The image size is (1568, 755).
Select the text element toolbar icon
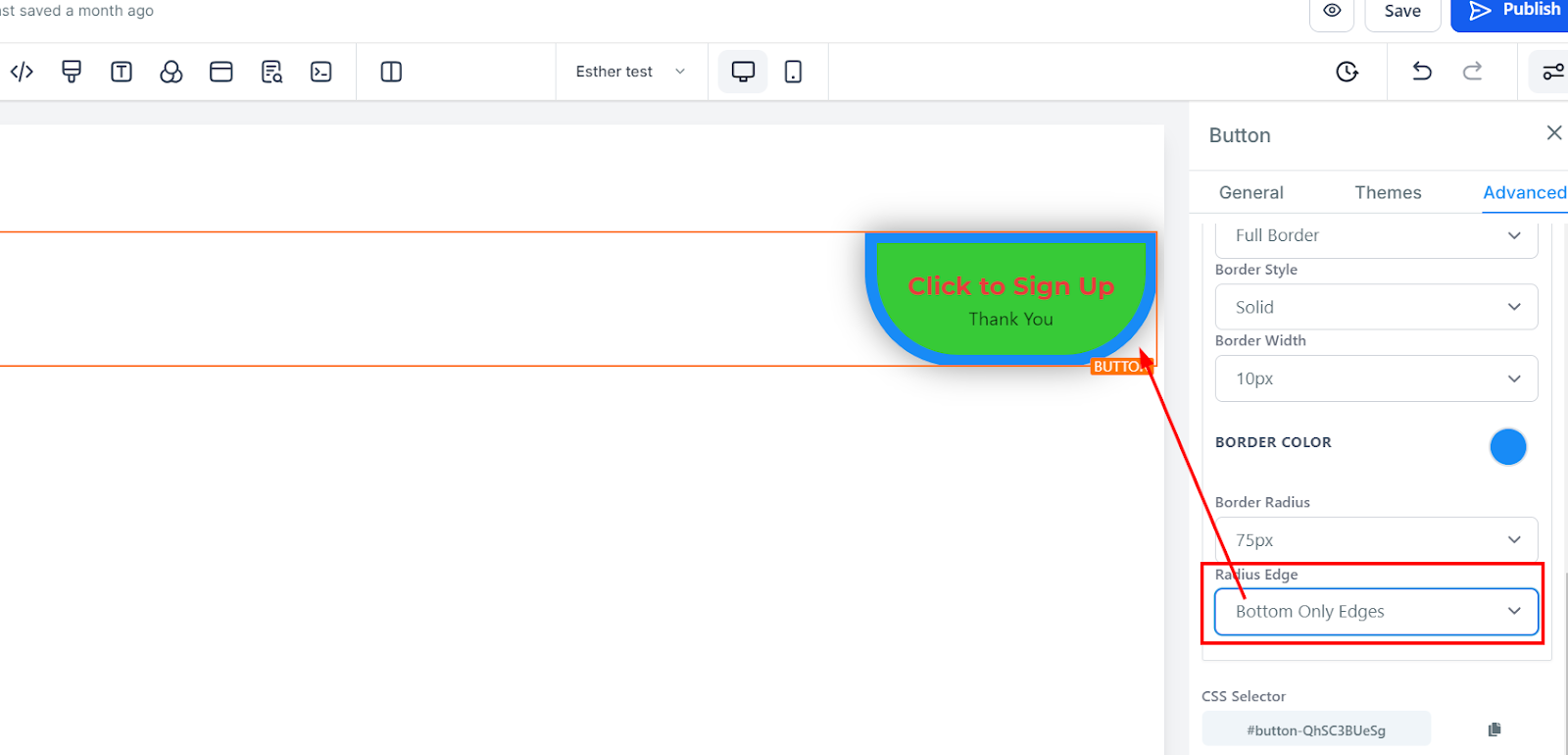point(122,72)
